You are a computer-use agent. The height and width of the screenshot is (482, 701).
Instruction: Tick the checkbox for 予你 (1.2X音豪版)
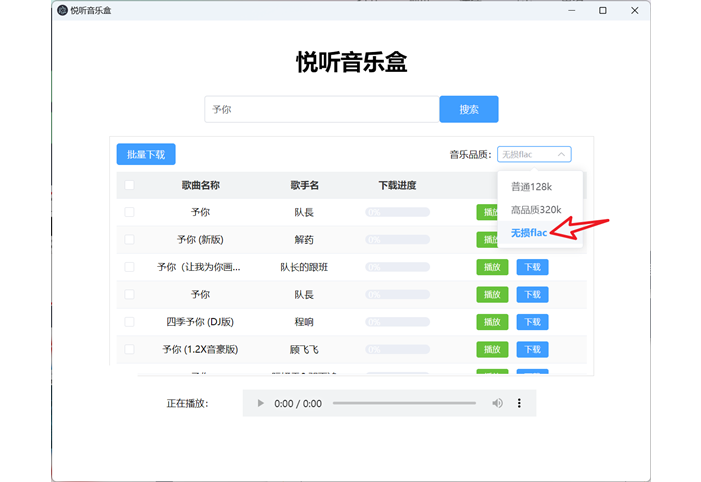tap(129, 349)
